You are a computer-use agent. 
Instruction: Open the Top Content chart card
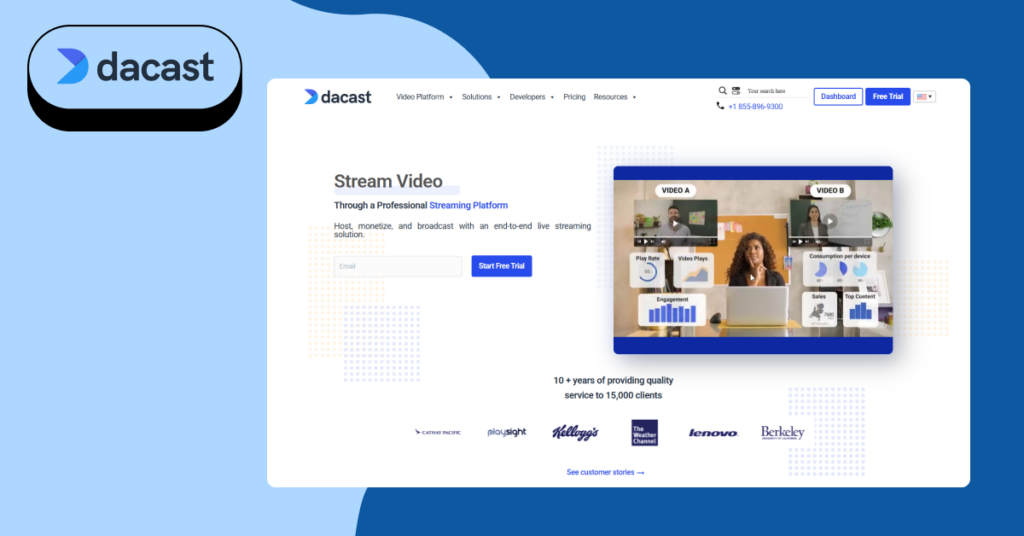[861, 309]
